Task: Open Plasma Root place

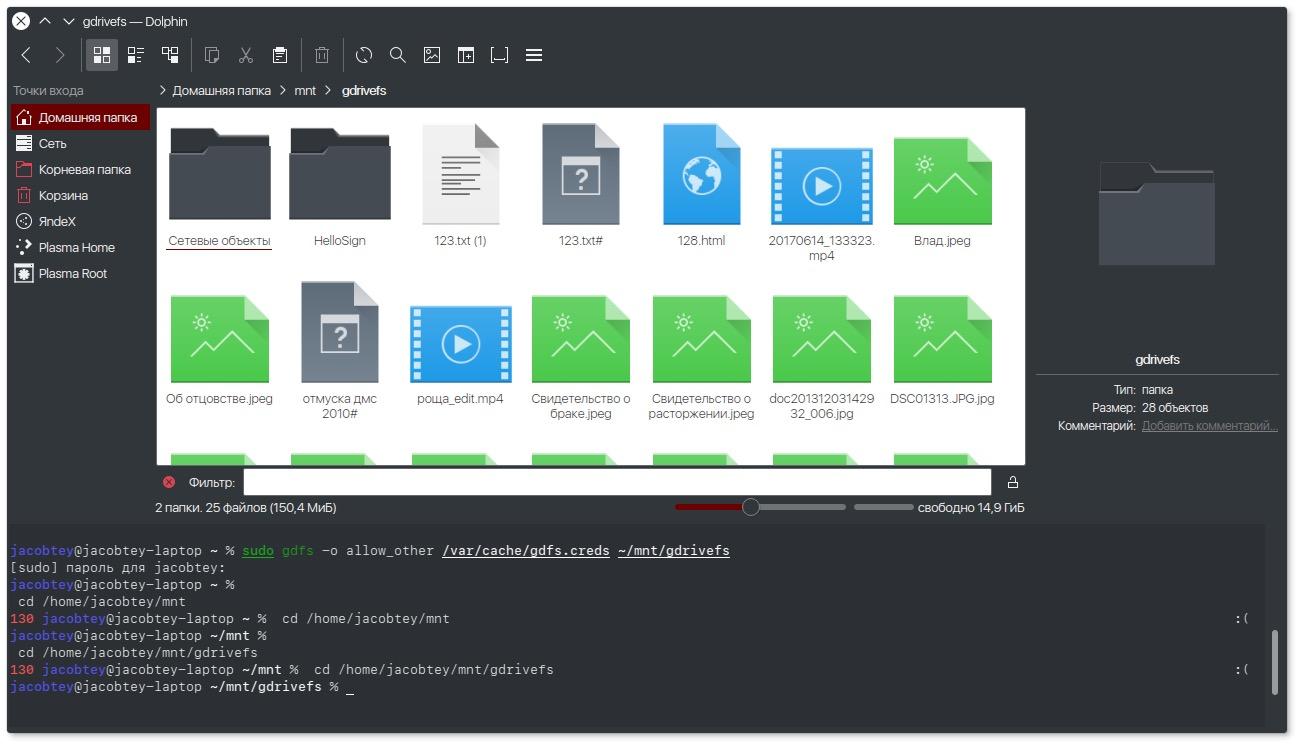Action: coord(80,273)
